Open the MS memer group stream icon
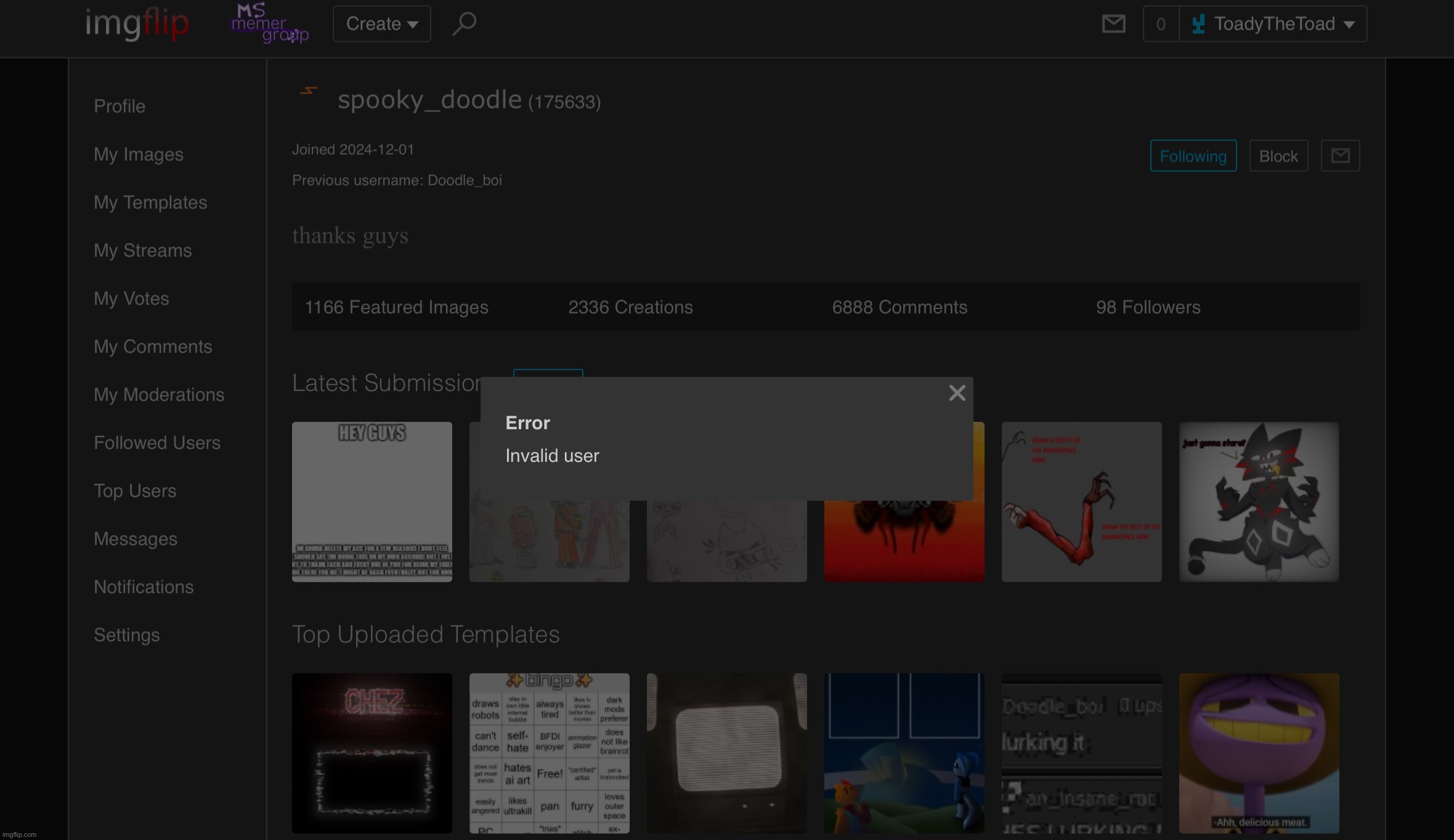The image size is (1454, 840). tap(269, 25)
